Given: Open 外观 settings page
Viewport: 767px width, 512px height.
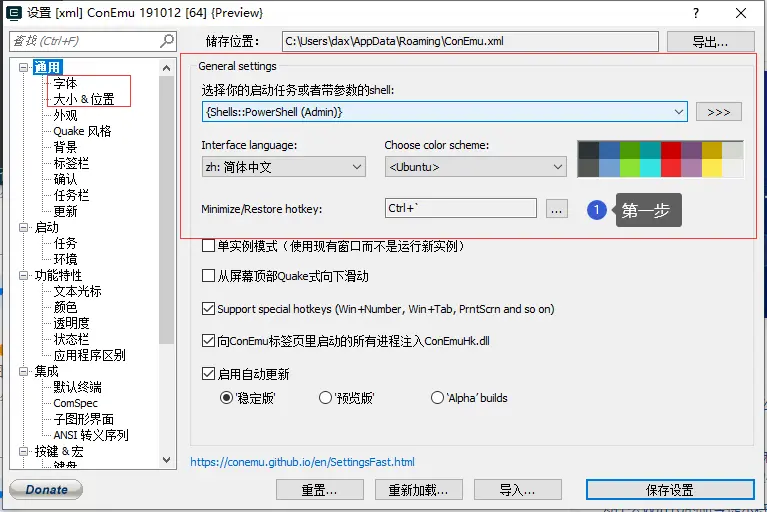Looking at the screenshot, I should coord(65,115).
